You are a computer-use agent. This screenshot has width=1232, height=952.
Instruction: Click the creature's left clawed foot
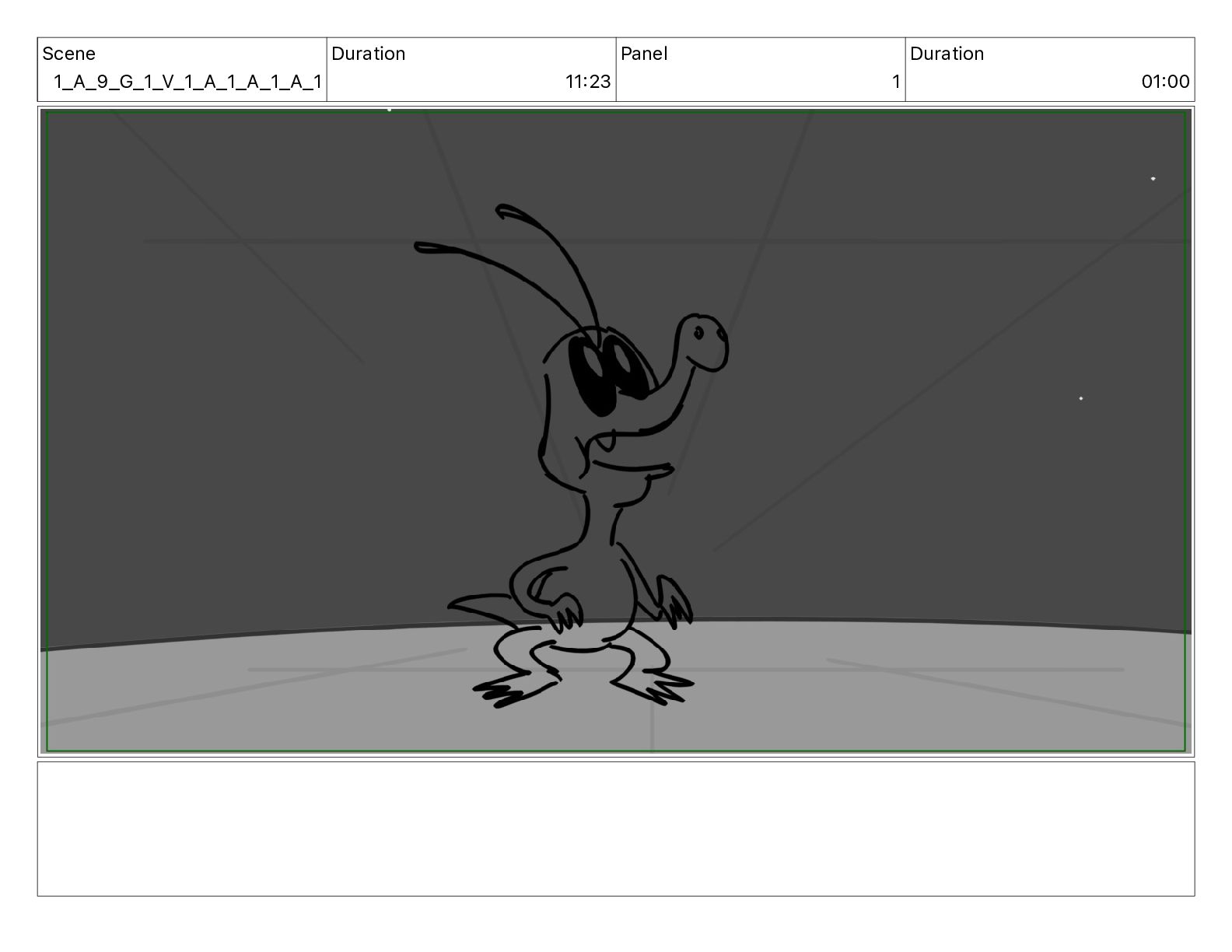point(499,691)
